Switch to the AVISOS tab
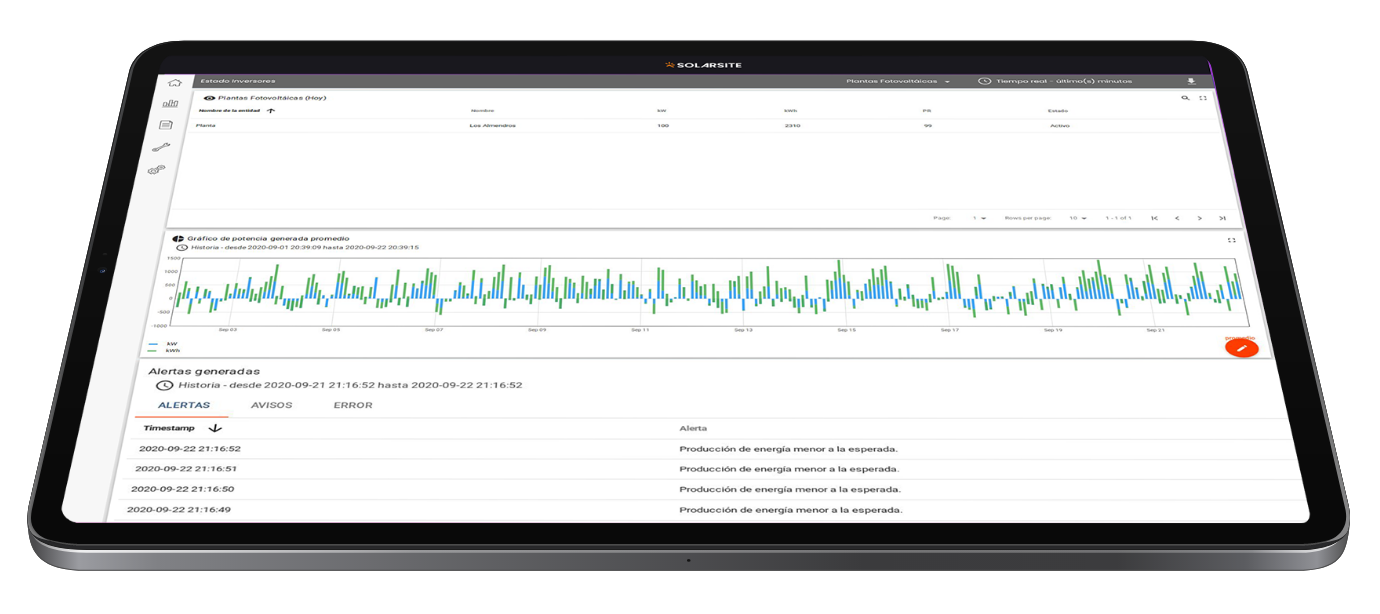1380x614 pixels. [271, 405]
